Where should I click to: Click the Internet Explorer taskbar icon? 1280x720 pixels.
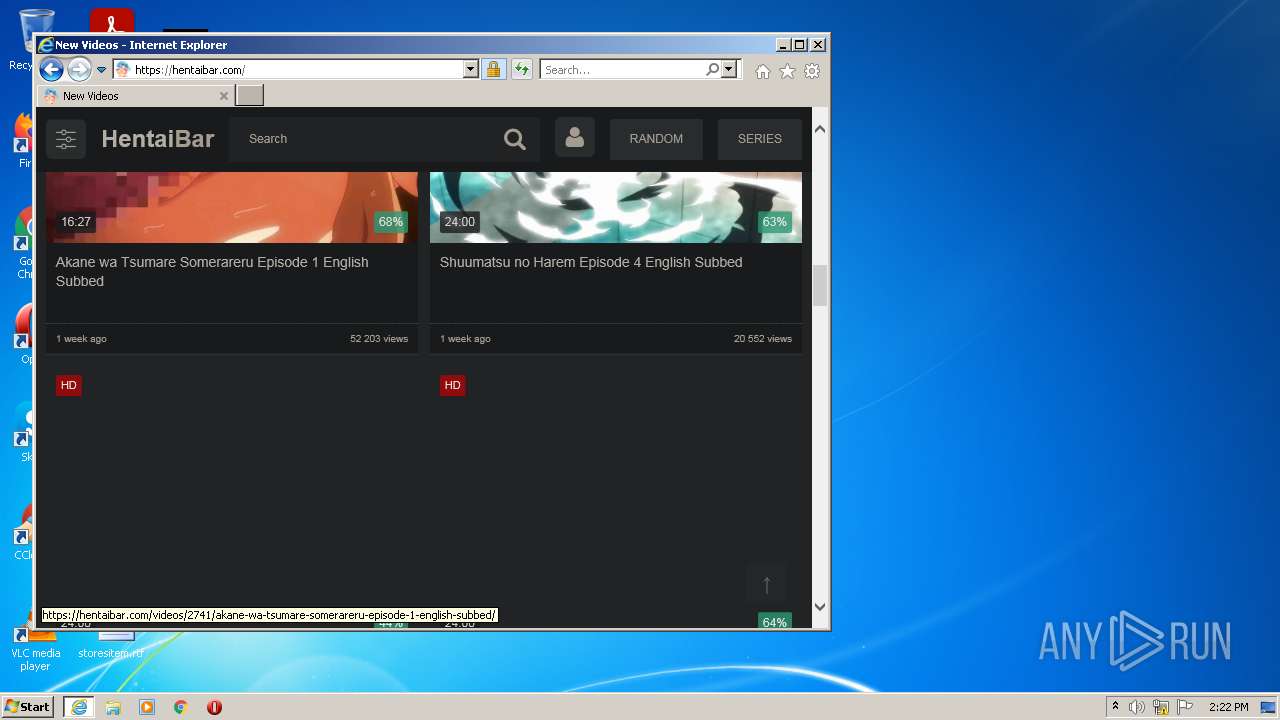click(79, 707)
